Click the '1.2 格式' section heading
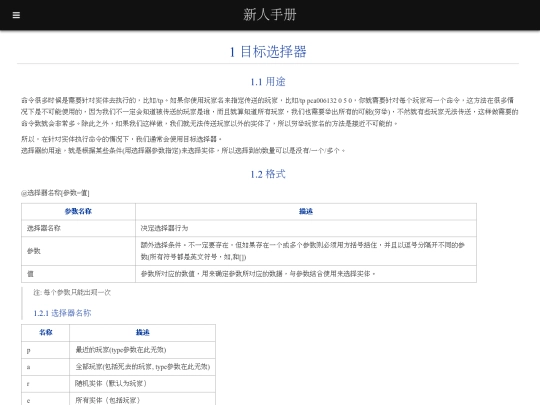Screen dimensions: 540x405 pyautogui.click(x=268, y=174)
